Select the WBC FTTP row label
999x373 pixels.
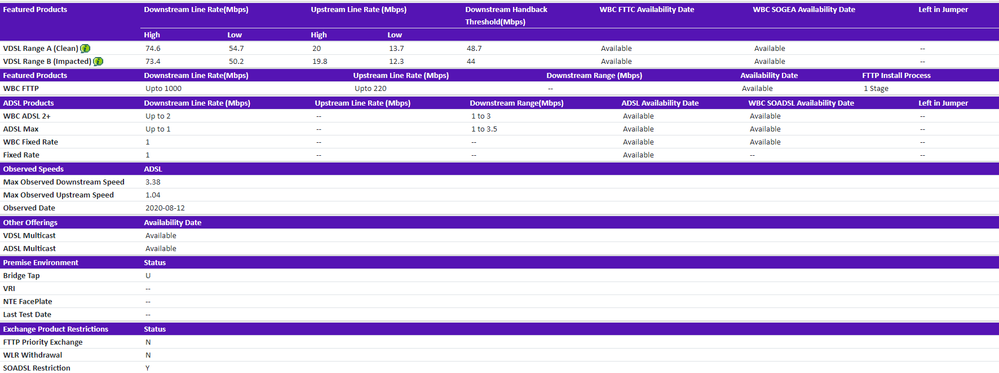pos(21,89)
